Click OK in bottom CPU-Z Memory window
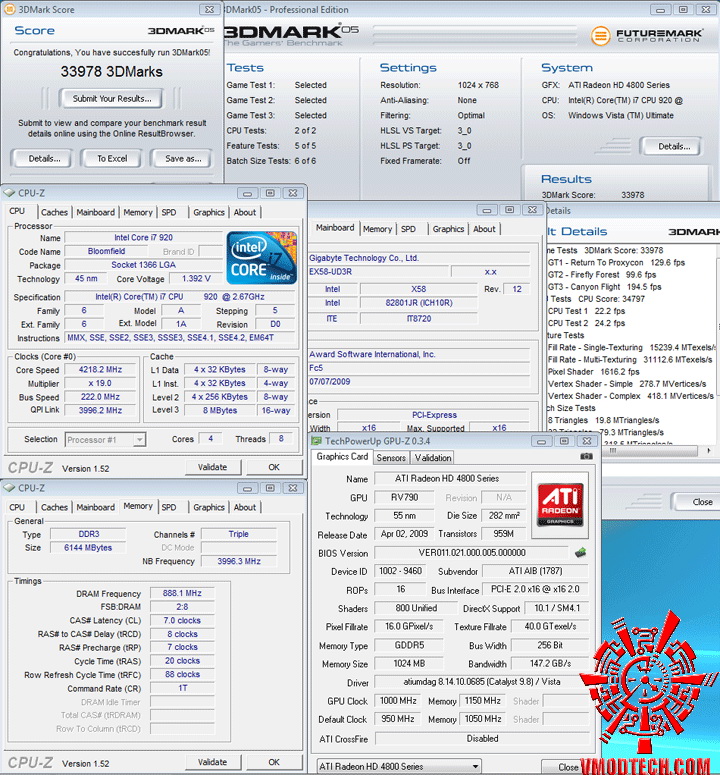Image resolution: width=720 pixels, height=775 pixels. [274, 762]
